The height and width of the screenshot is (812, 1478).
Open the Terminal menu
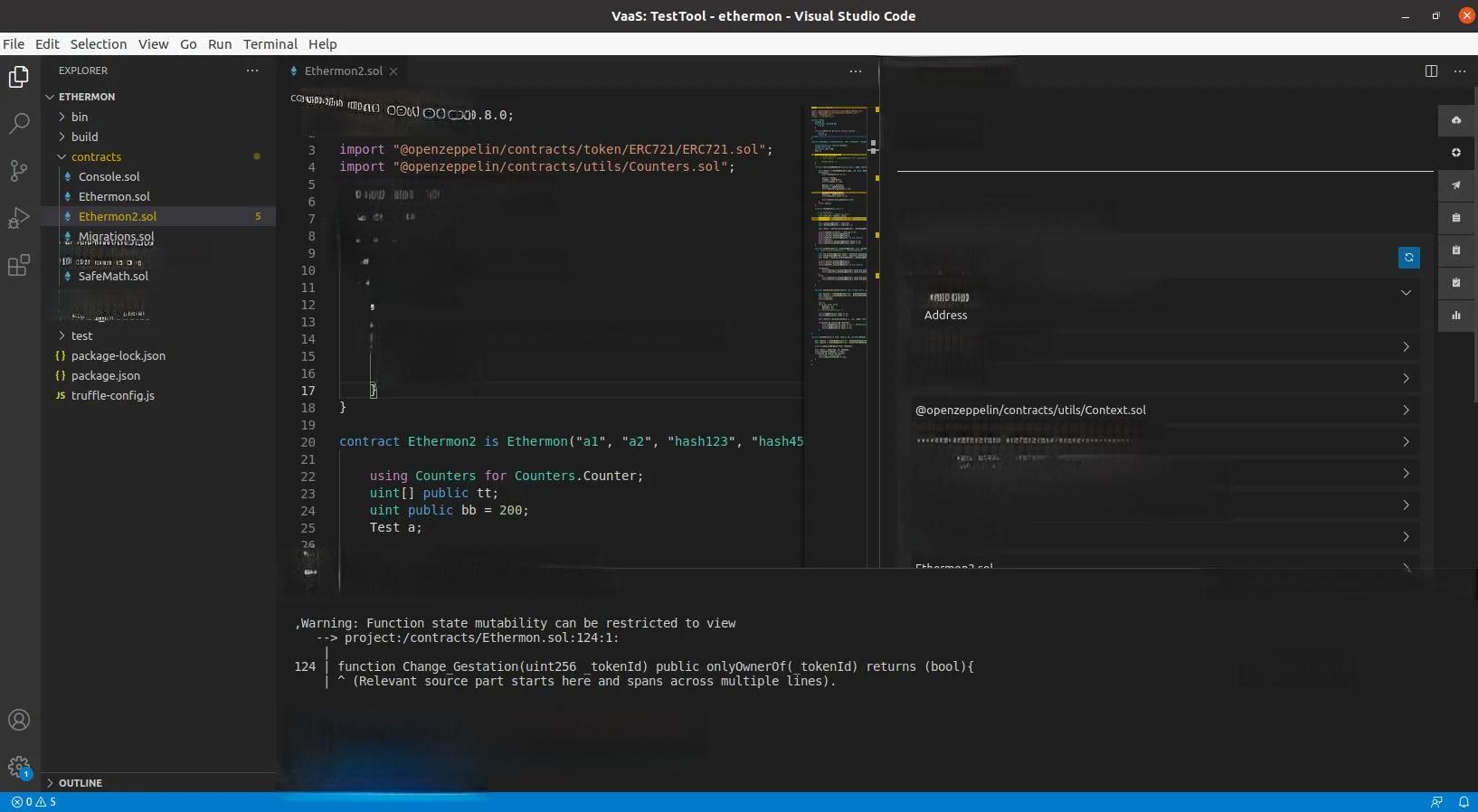click(x=270, y=43)
